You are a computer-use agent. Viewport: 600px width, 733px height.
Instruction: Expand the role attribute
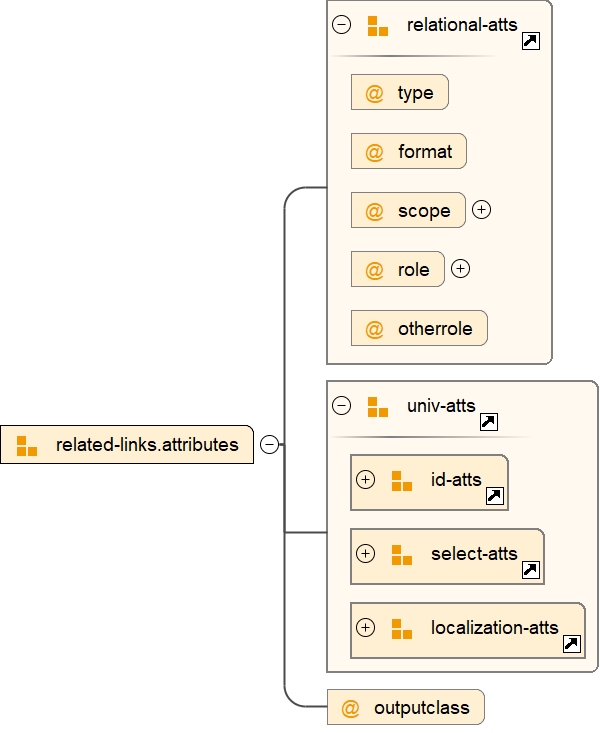(x=460, y=269)
